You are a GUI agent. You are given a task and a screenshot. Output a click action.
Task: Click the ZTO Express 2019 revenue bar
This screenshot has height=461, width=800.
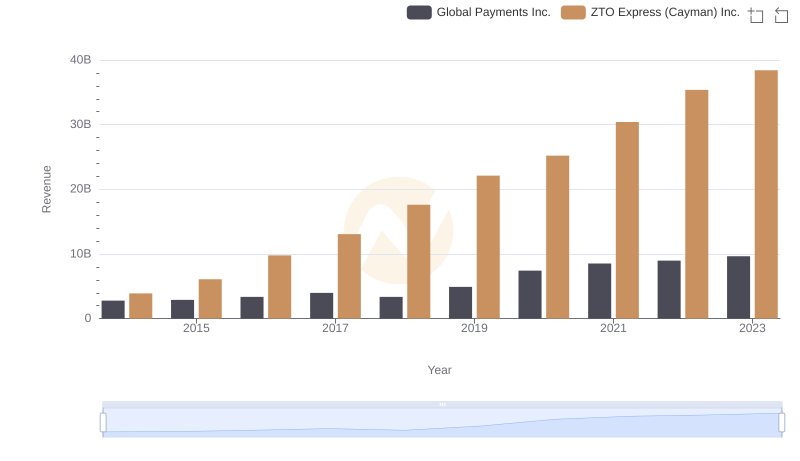[488, 247]
